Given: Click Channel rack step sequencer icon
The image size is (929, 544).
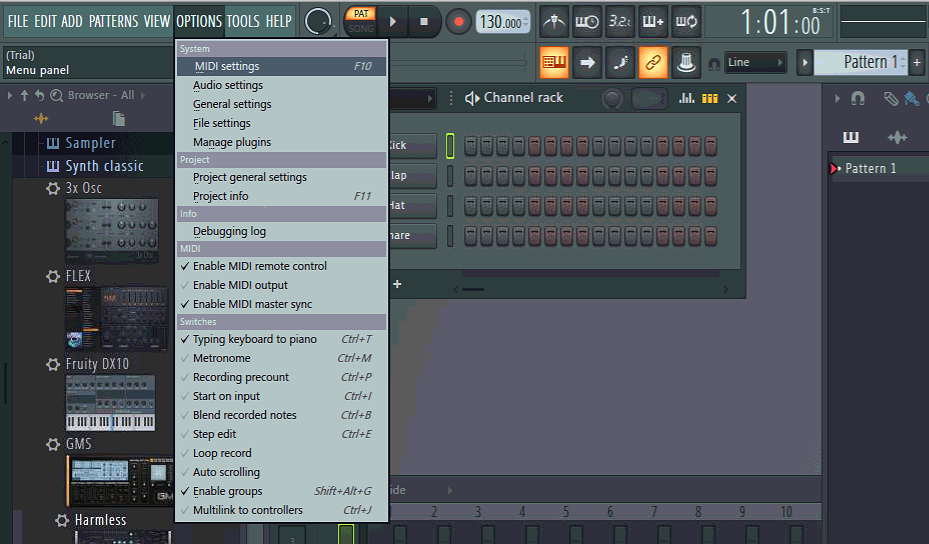Looking at the screenshot, I should (710, 98).
